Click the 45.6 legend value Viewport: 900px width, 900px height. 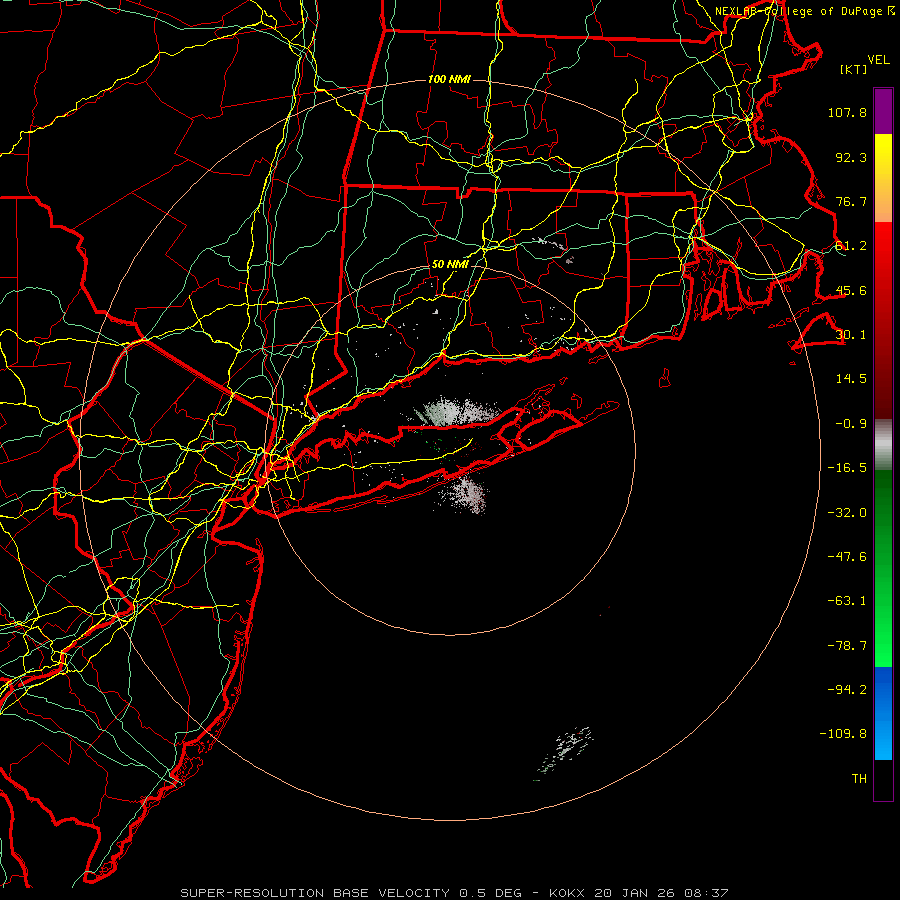[851, 290]
